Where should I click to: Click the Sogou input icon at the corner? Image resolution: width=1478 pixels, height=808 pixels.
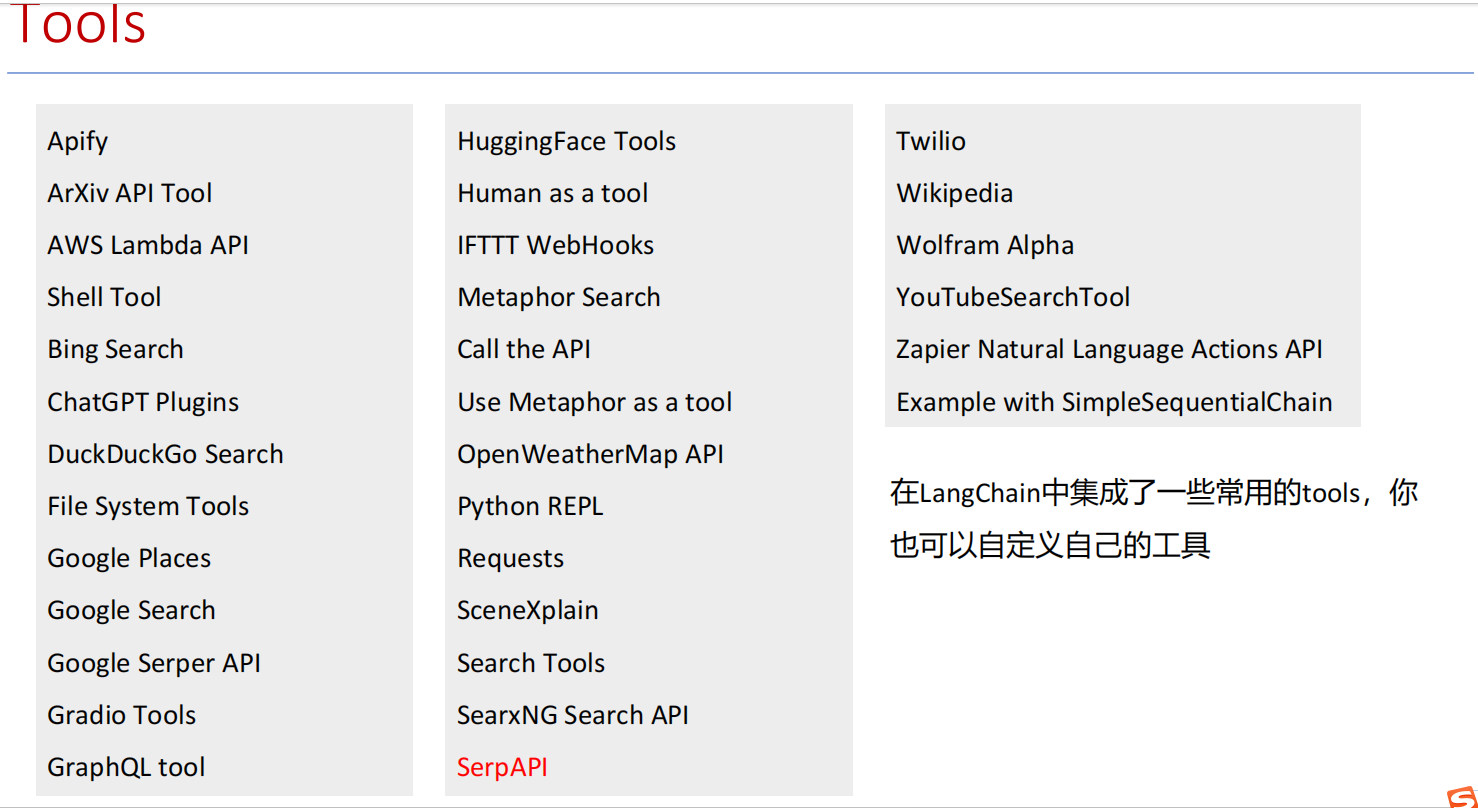1461,797
